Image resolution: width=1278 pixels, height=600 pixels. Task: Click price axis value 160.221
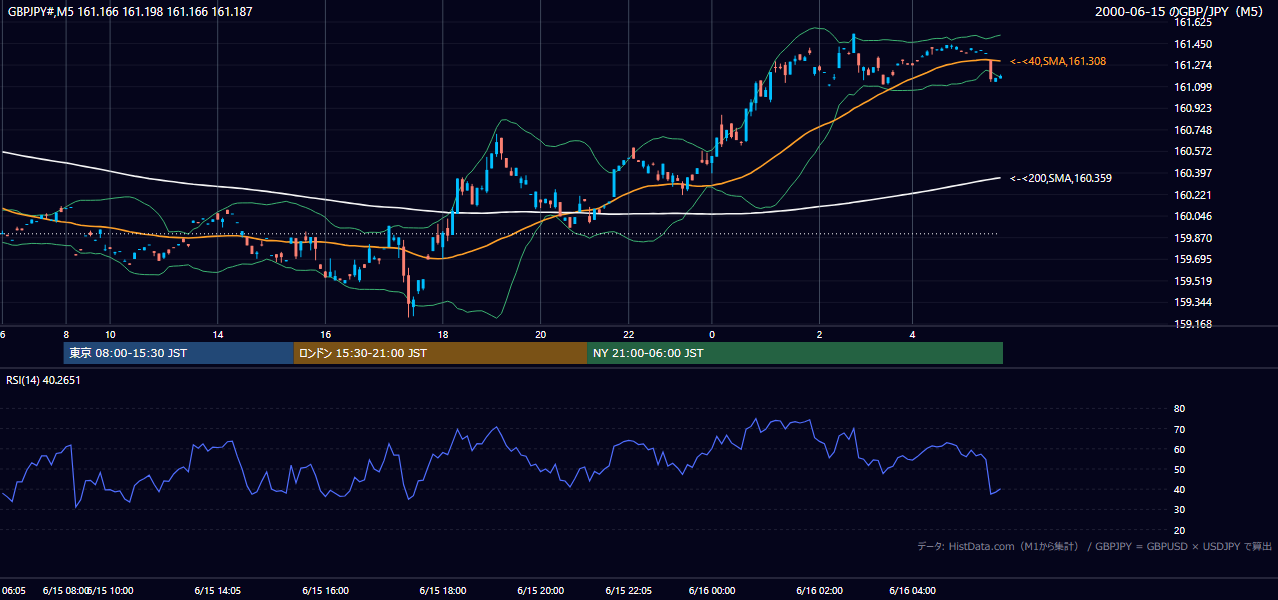pyautogui.click(x=1193, y=195)
